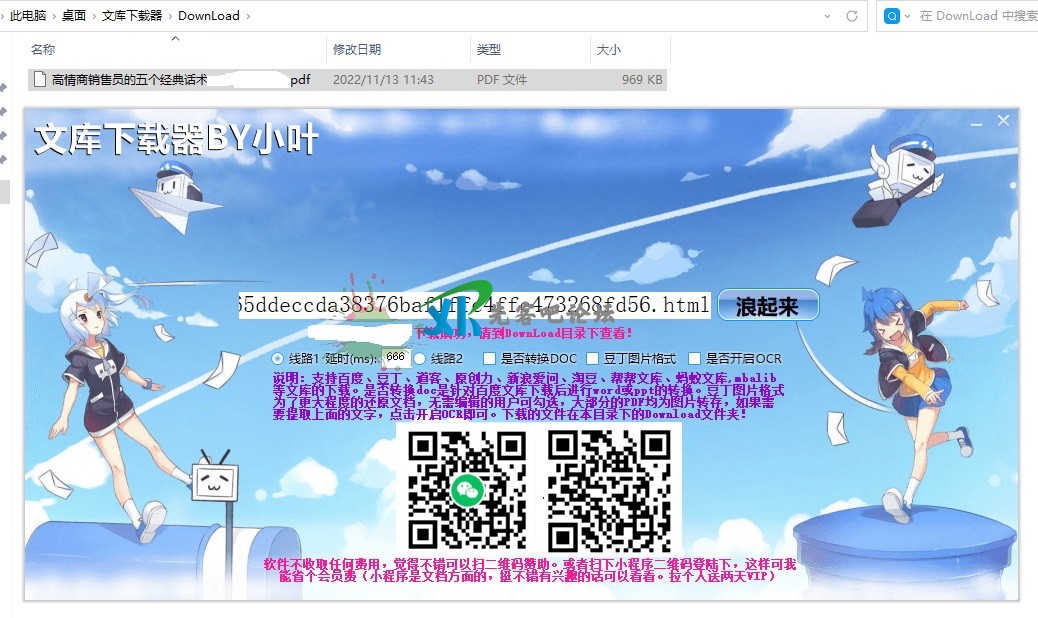Expand the chevron after 文库下载器 breadcrumb
Screen dimensions: 1038x618
[170, 16]
